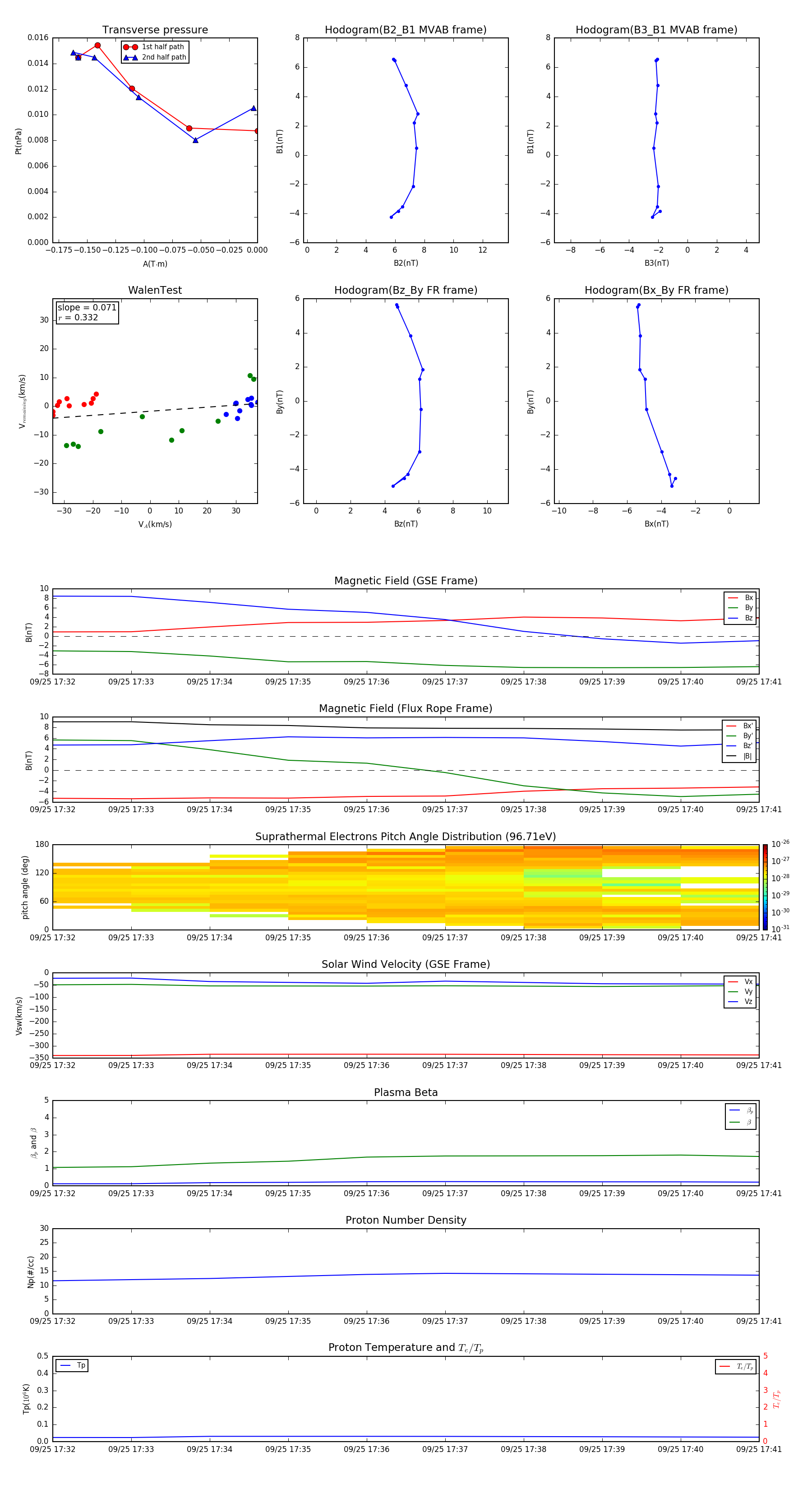Viewport: 812px width, 1489px height.
Task: Click the 'B2(nT)' axis label
Action: click(406, 263)
